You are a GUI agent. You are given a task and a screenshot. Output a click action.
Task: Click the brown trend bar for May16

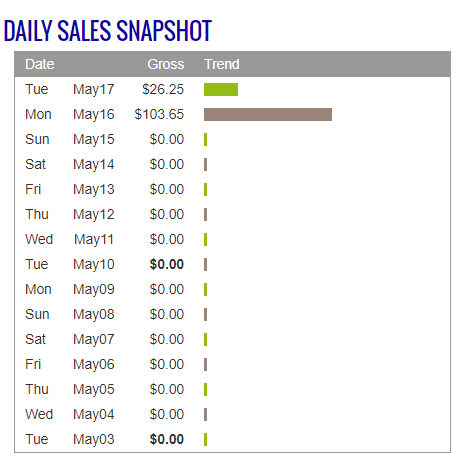[x=268, y=114]
